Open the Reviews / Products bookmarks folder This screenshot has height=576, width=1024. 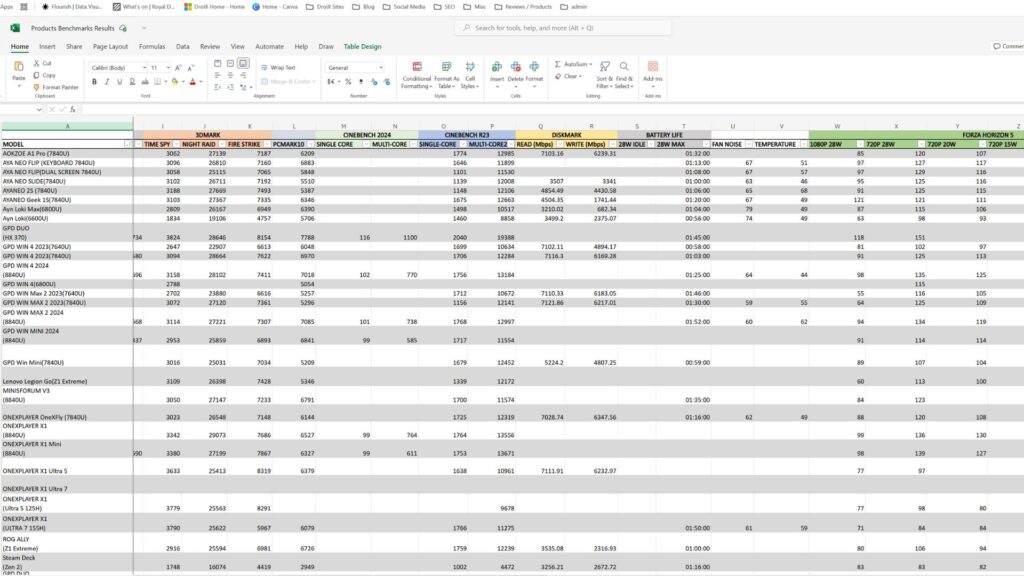523,7
